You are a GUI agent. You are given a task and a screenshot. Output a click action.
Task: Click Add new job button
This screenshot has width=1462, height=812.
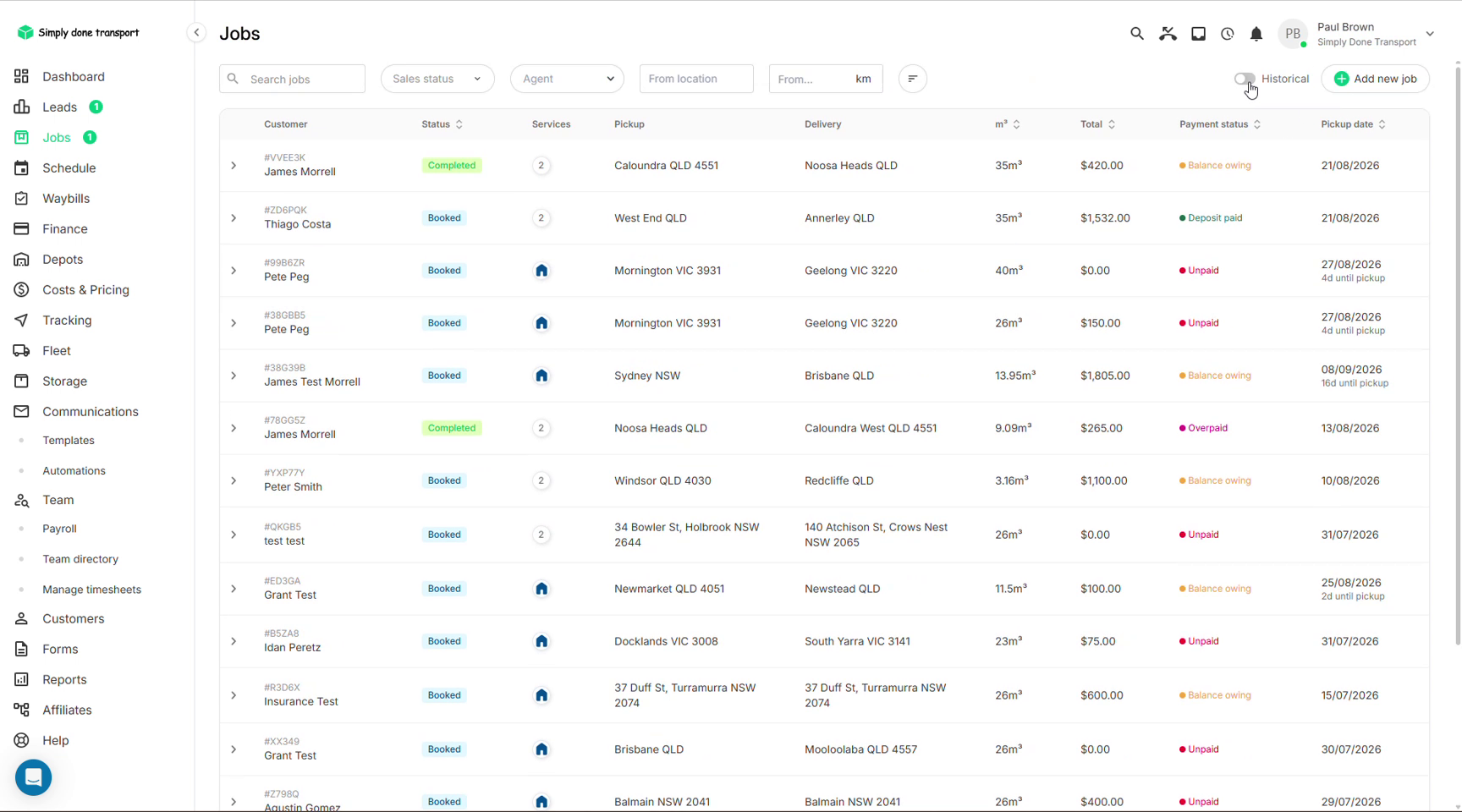(x=1375, y=79)
